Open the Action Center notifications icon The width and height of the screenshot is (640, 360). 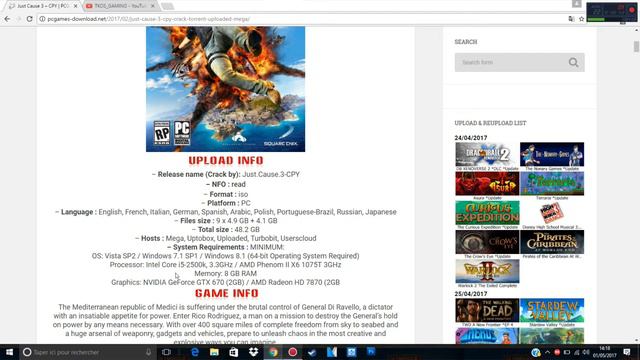tap(627, 352)
